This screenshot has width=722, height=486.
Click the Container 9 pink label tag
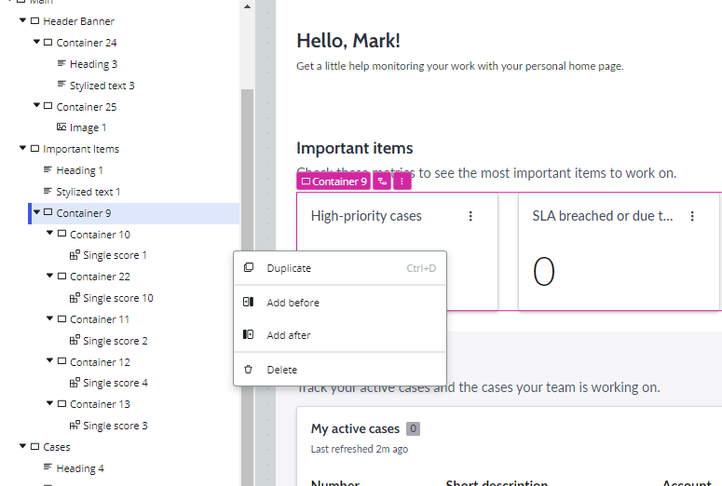[334, 182]
